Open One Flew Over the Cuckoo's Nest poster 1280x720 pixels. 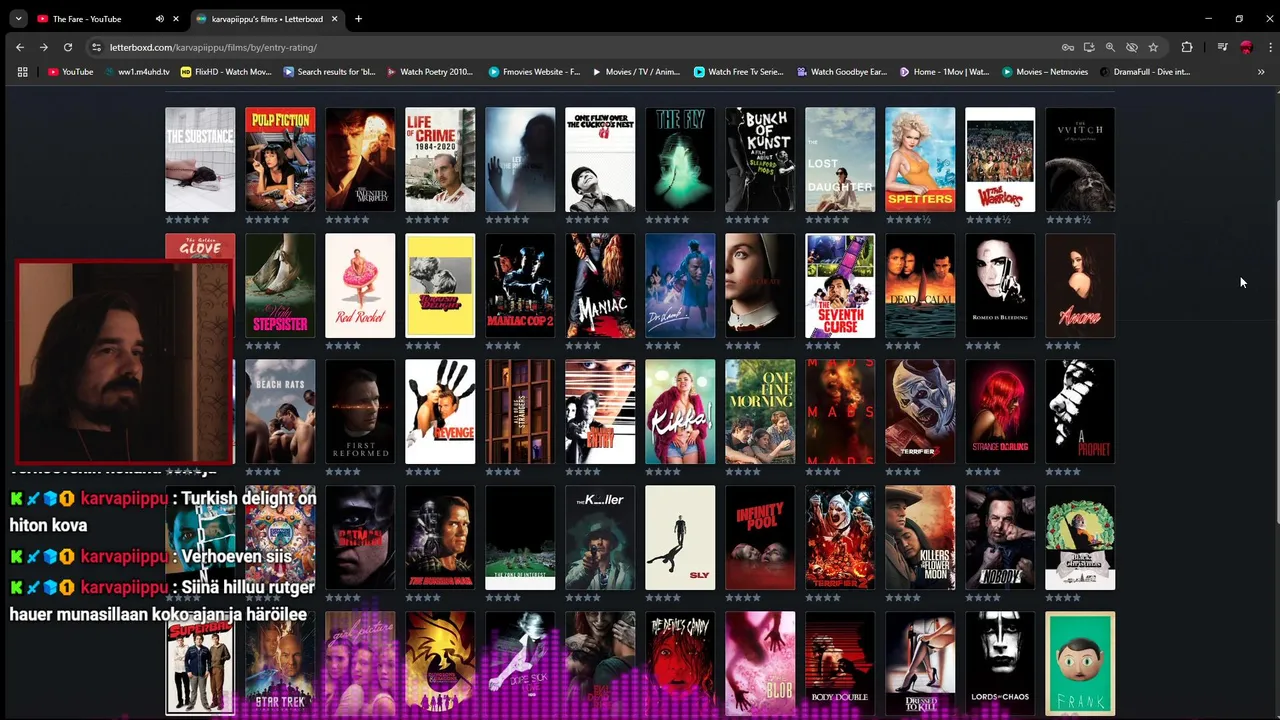[600, 160]
